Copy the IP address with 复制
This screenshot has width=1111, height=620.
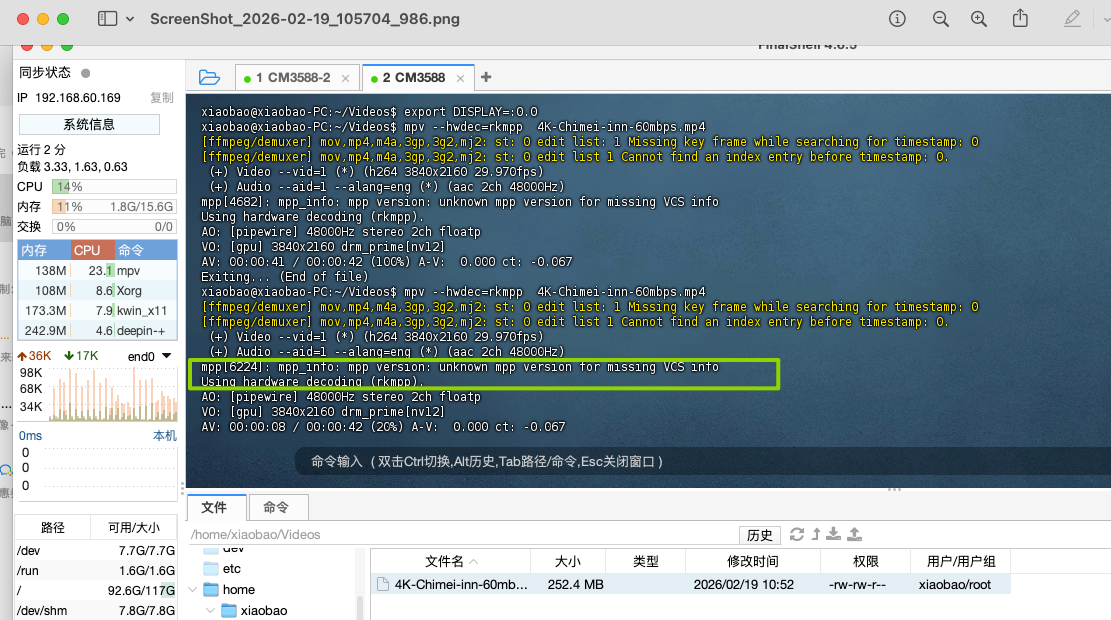[x=161, y=100]
